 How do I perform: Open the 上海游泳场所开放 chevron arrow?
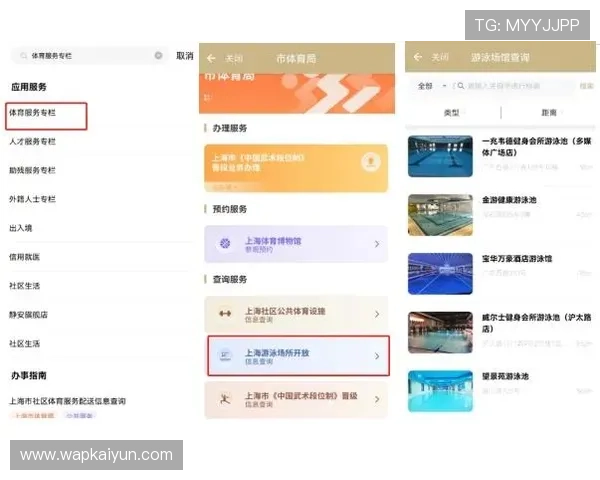[x=377, y=356]
